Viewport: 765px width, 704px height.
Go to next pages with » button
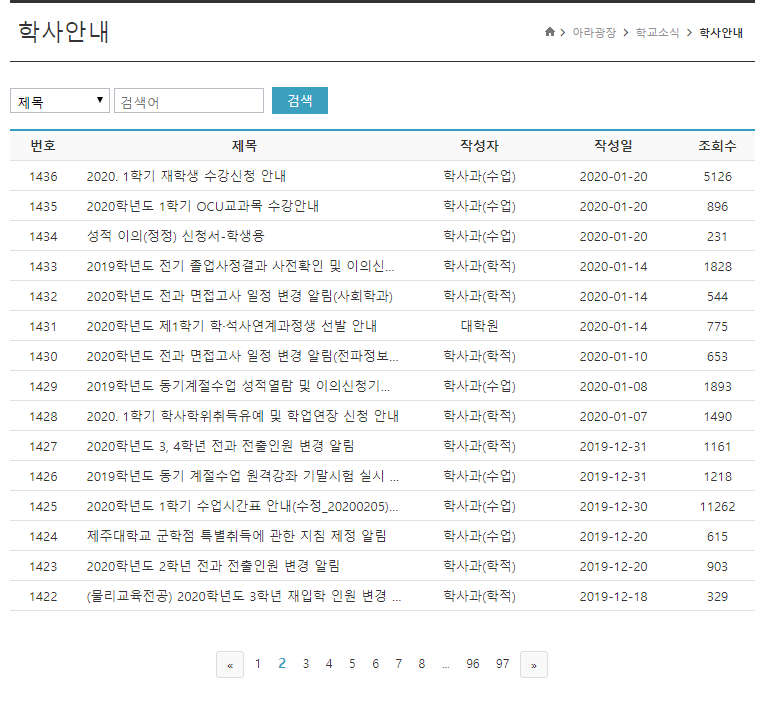pos(534,664)
